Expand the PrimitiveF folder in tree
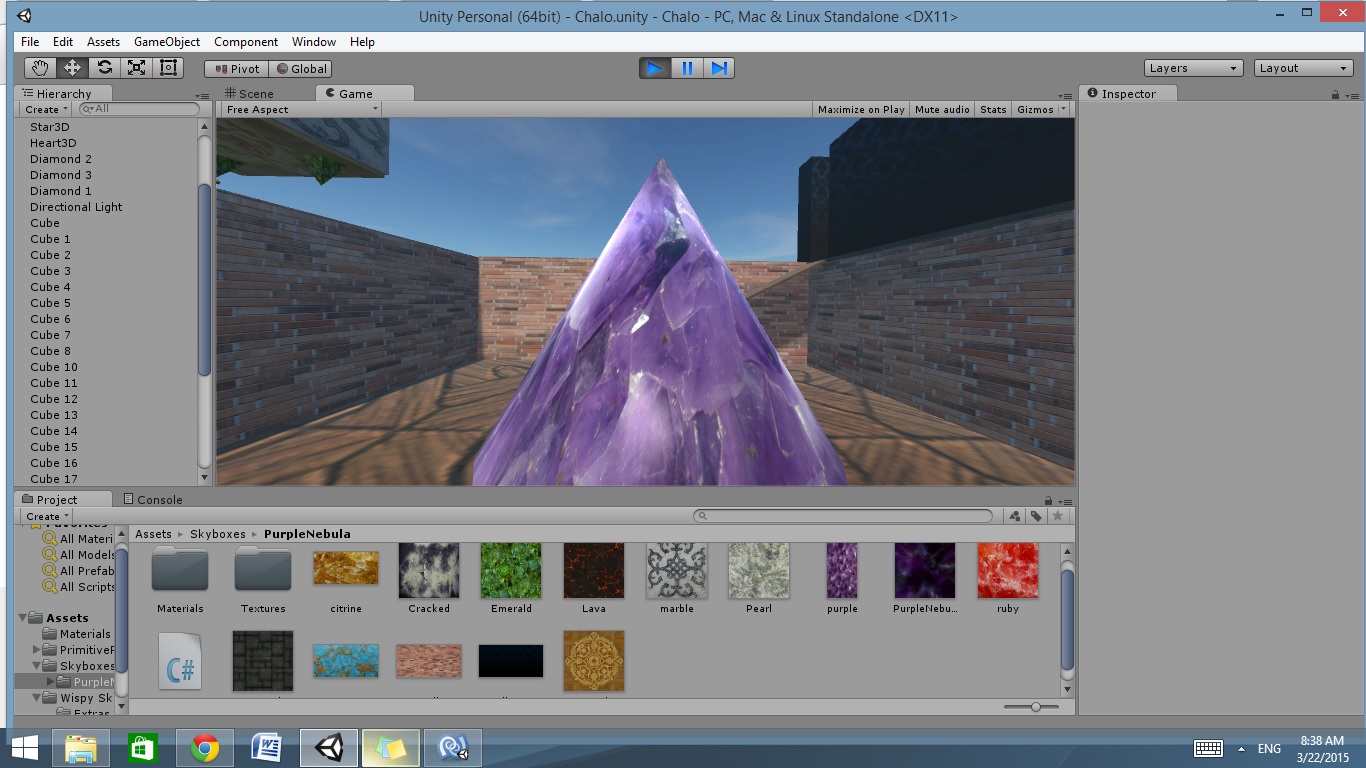This screenshot has height=768, width=1366. point(37,650)
